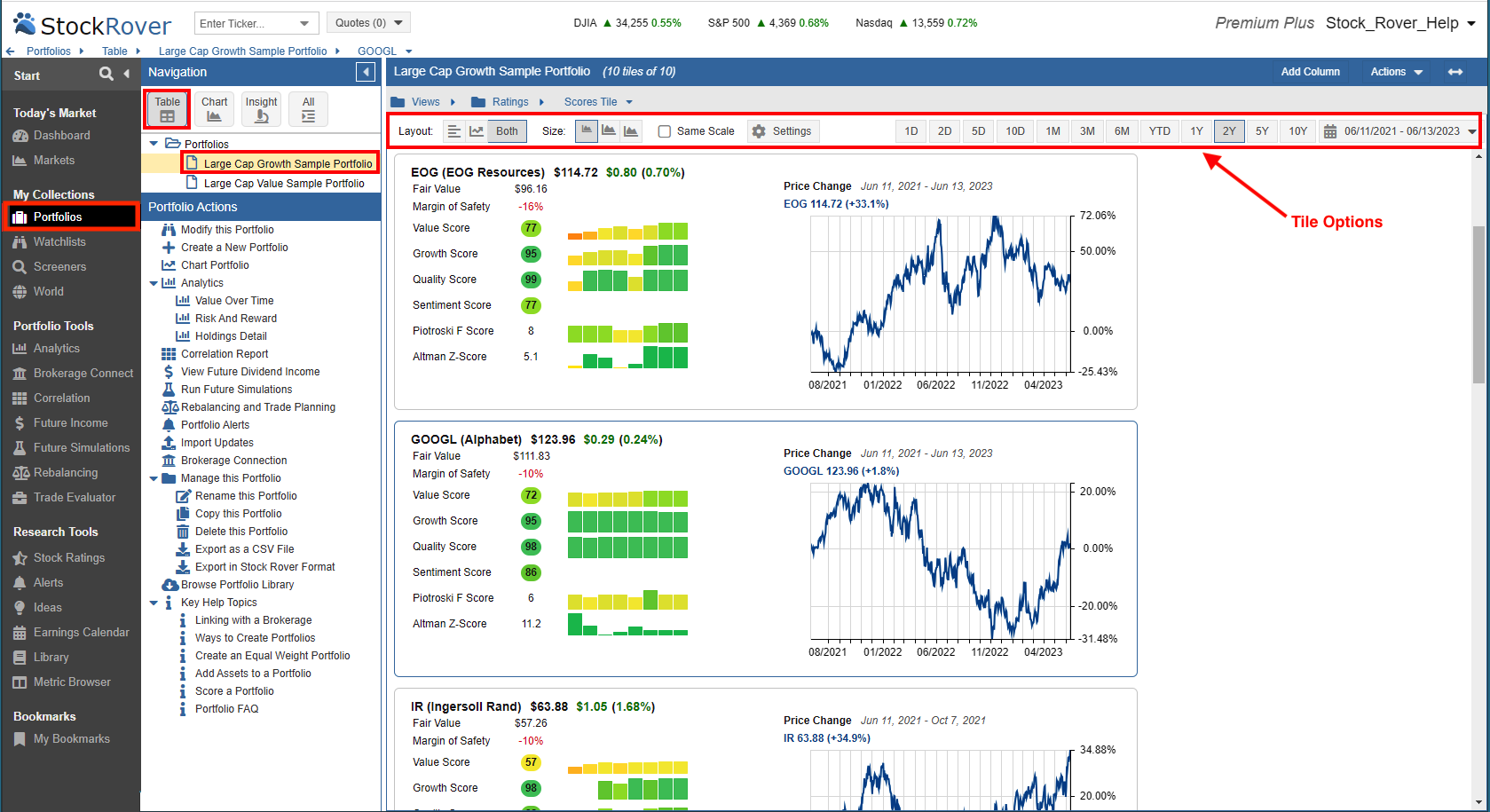Toggle panel width double-arrow icon

tap(1455, 72)
